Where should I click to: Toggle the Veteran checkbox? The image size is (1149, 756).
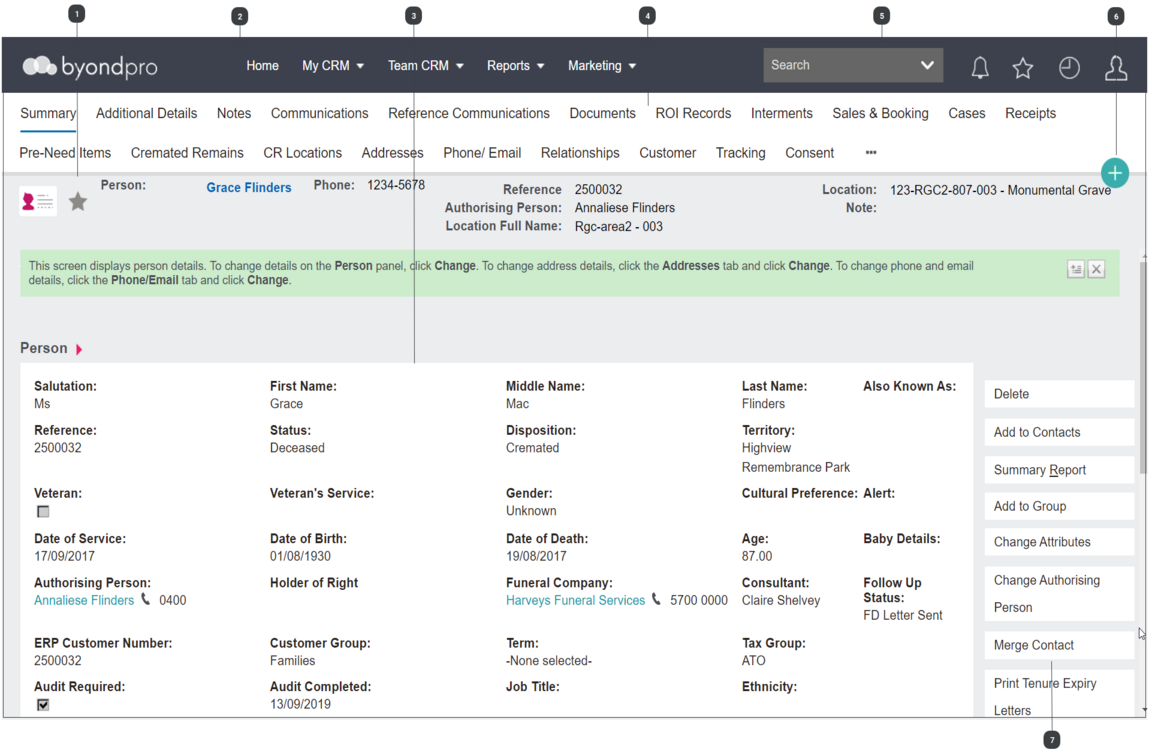(43, 511)
